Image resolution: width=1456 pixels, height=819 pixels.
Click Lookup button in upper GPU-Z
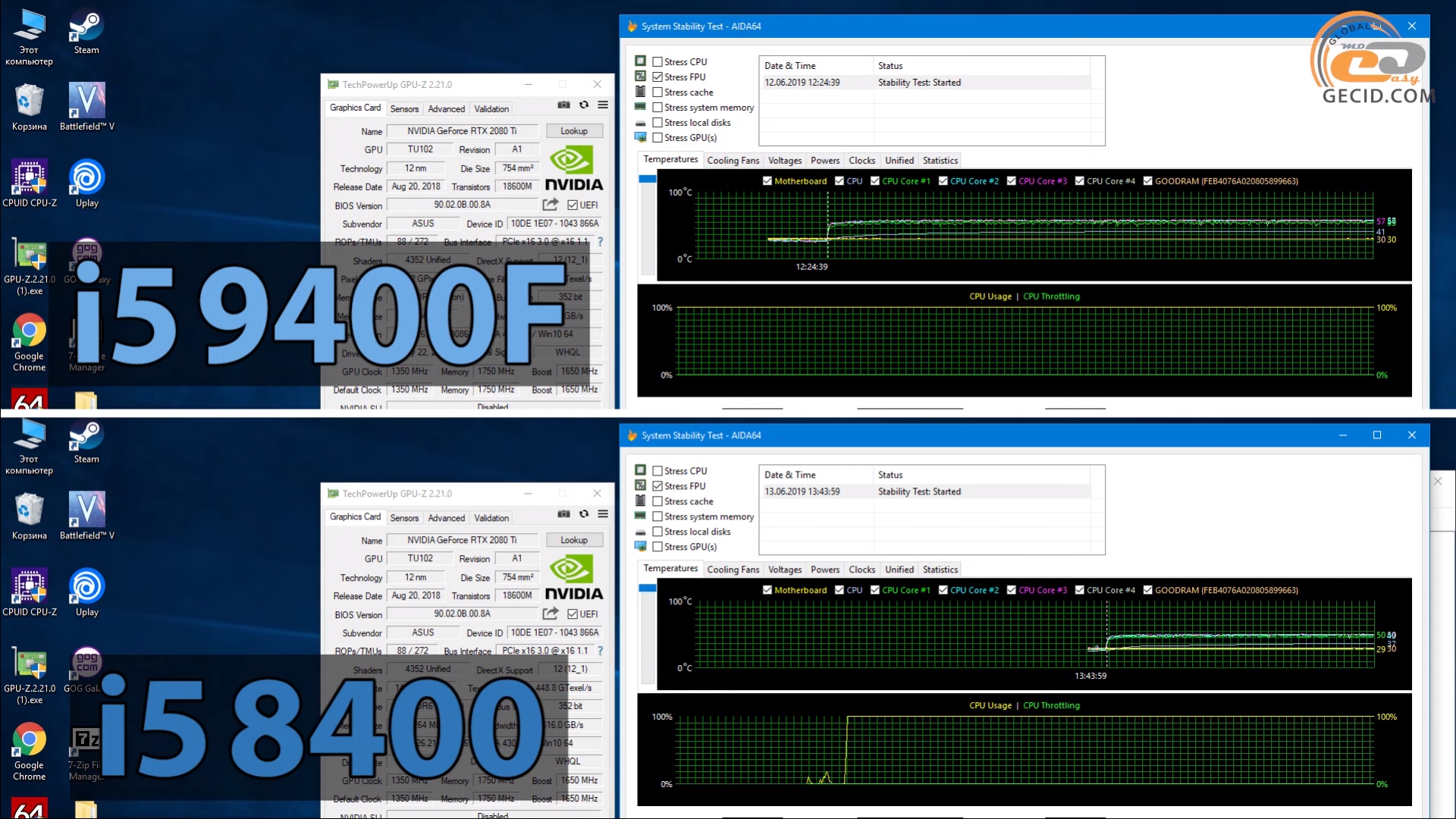click(x=574, y=131)
